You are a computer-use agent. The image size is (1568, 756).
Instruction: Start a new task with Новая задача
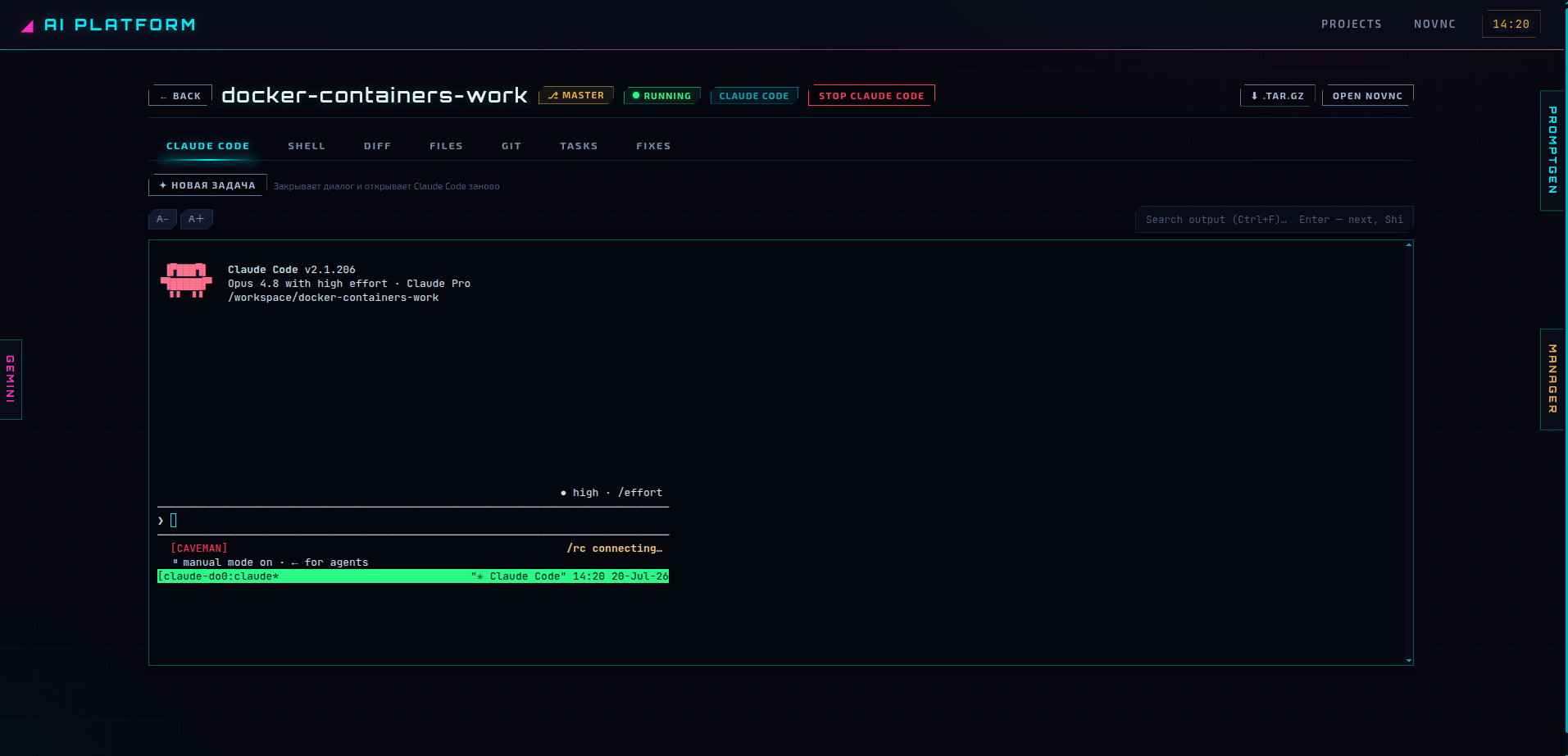click(x=207, y=185)
